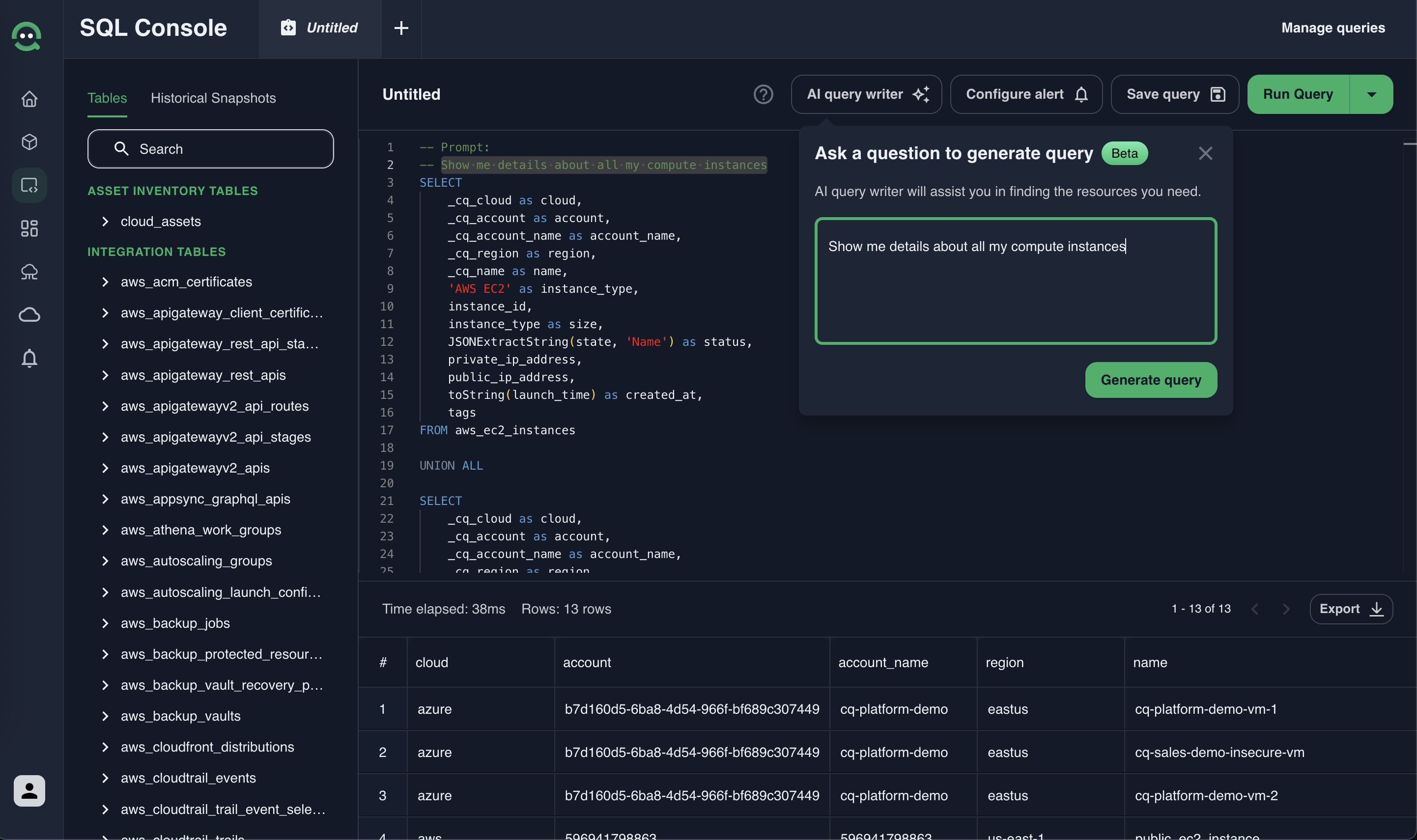The width and height of the screenshot is (1417, 840).
Task: Focus the table Search input field
Action: pyautogui.click(x=211, y=149)
